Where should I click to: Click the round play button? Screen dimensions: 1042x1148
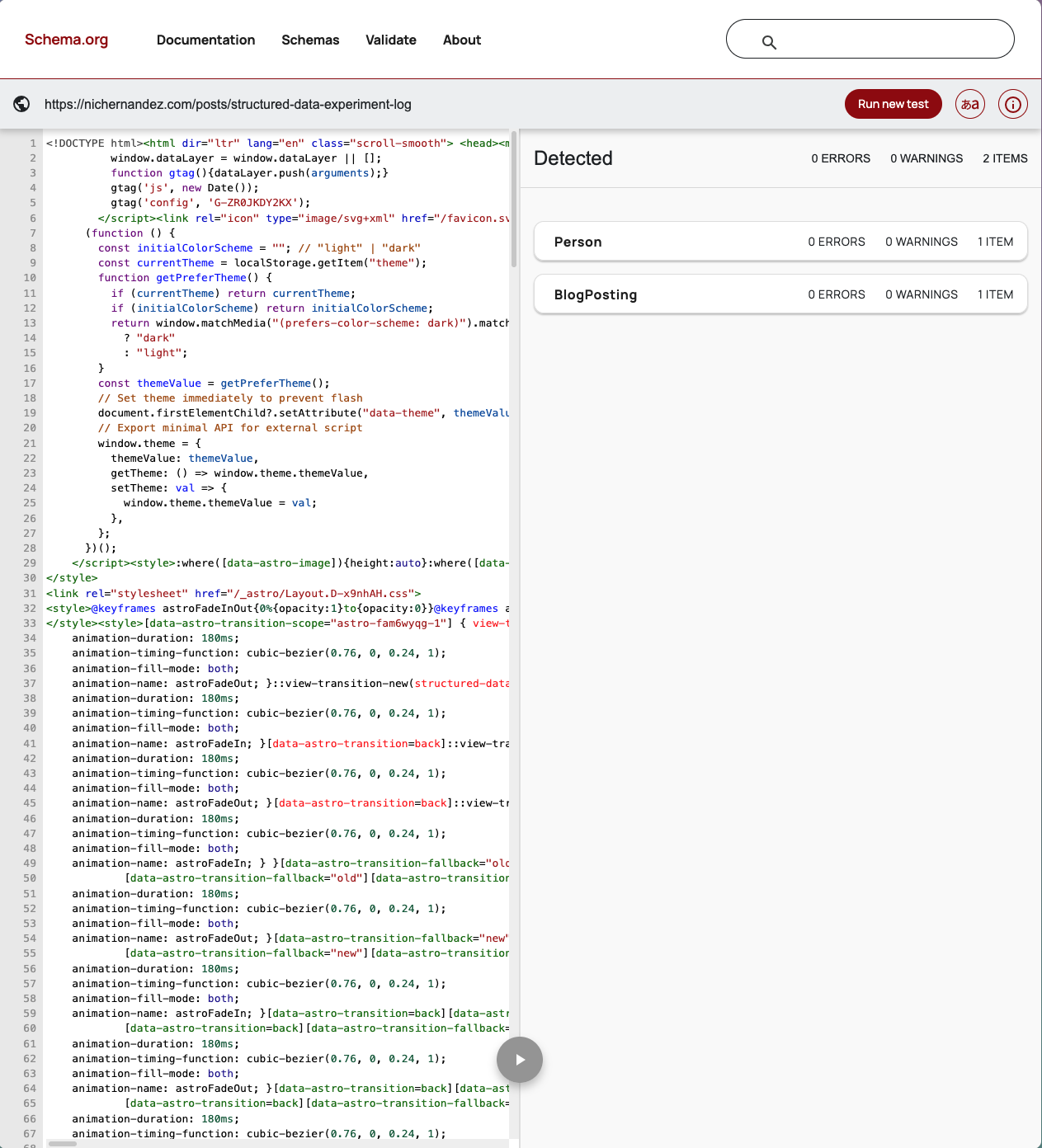[520, 1060]
